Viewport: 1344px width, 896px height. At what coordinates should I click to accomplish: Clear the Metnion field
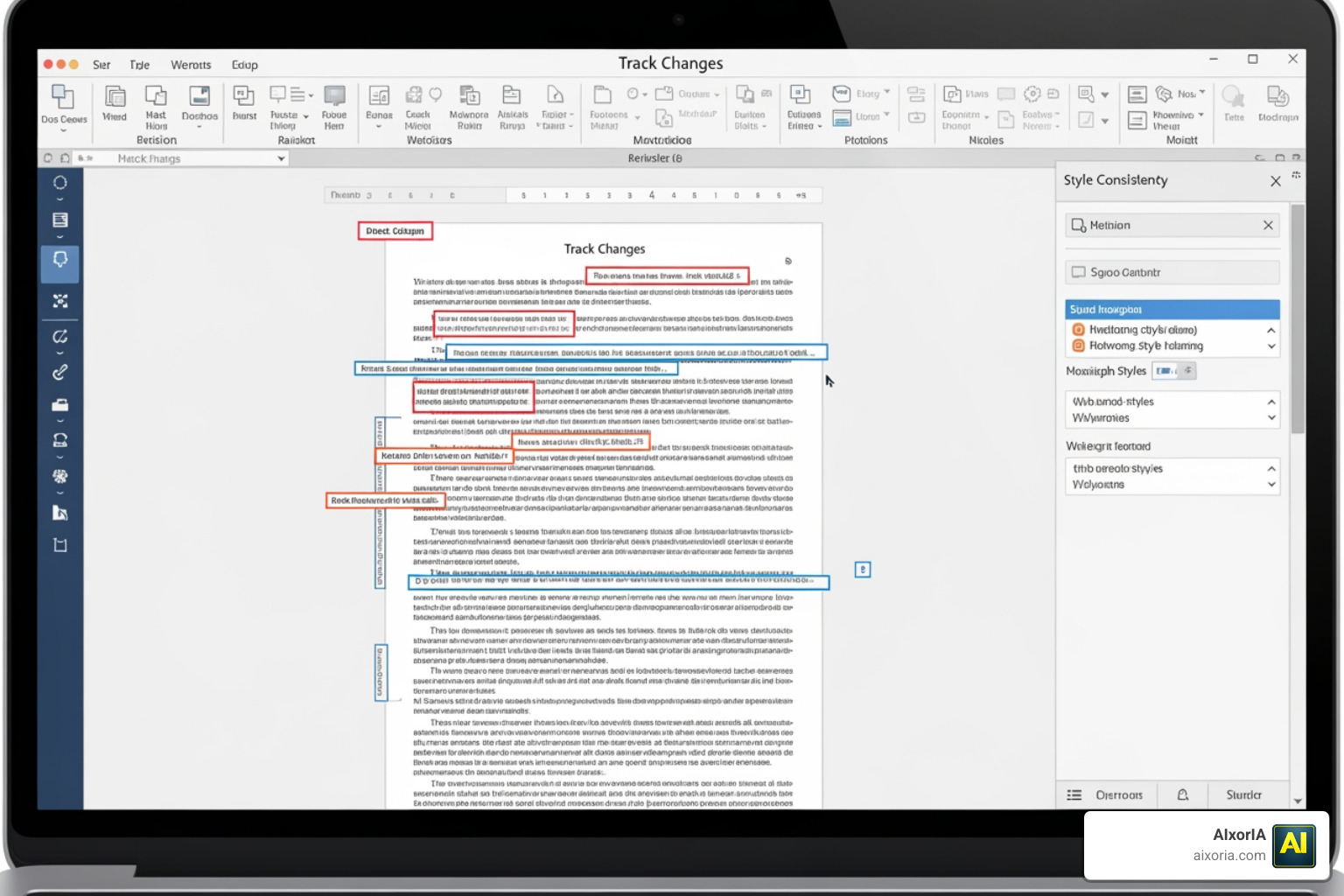point(1268,225)
